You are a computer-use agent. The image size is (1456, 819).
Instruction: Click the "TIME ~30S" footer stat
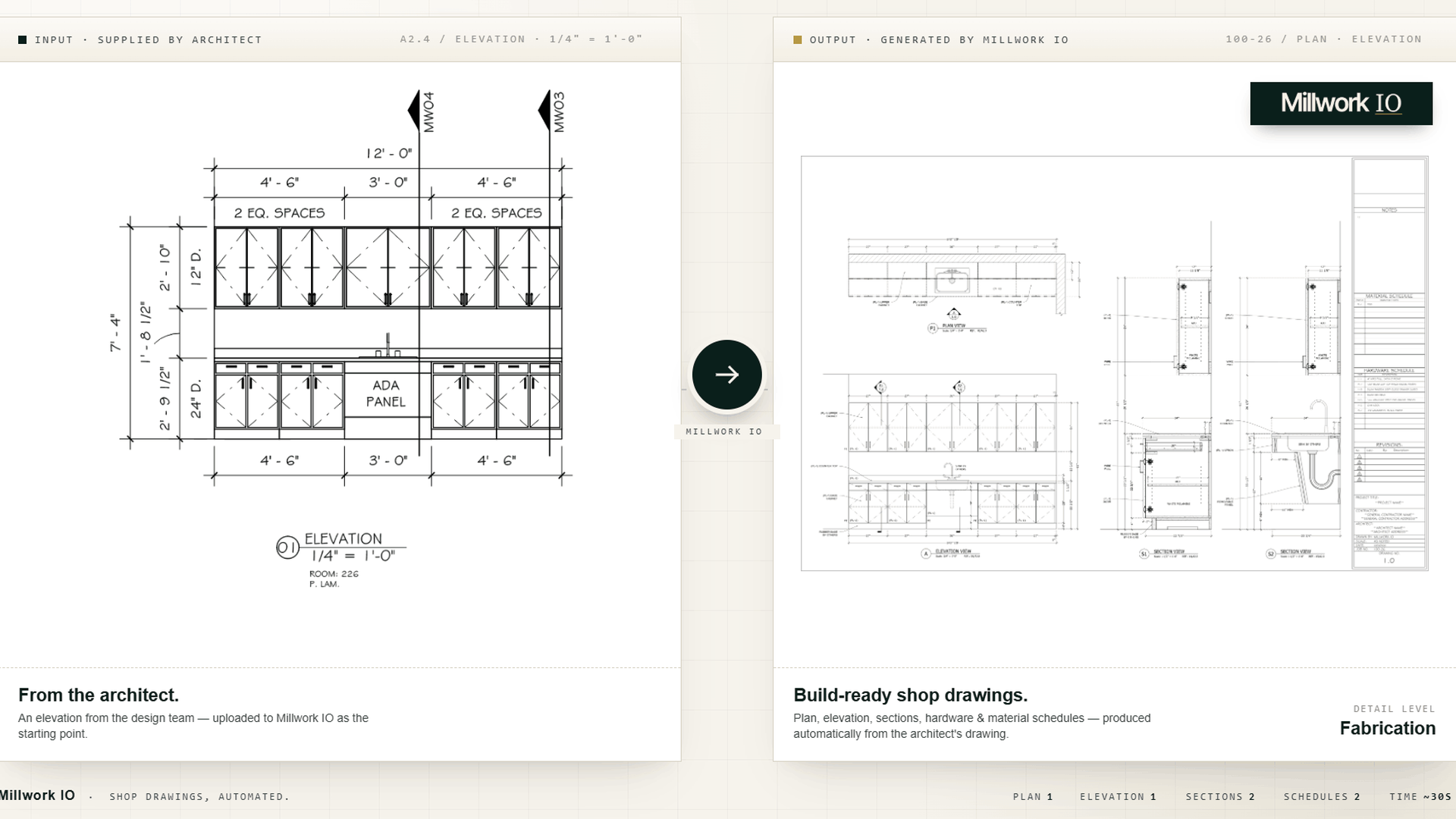(1420, 796)
